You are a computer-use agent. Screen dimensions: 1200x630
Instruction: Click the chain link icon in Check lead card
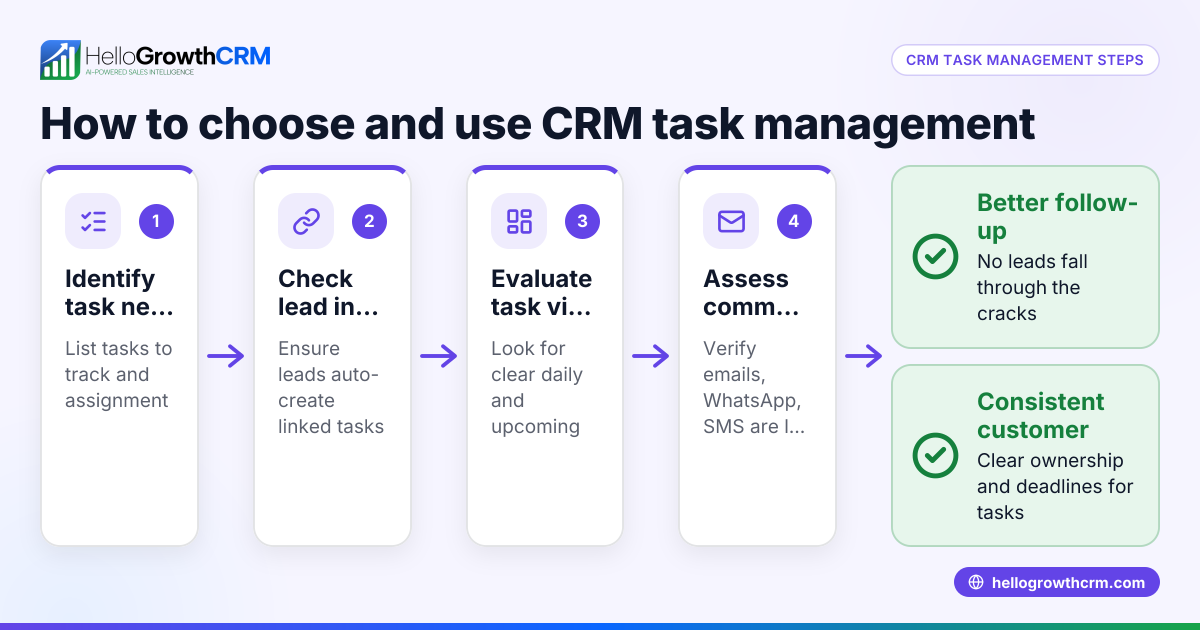306,221
